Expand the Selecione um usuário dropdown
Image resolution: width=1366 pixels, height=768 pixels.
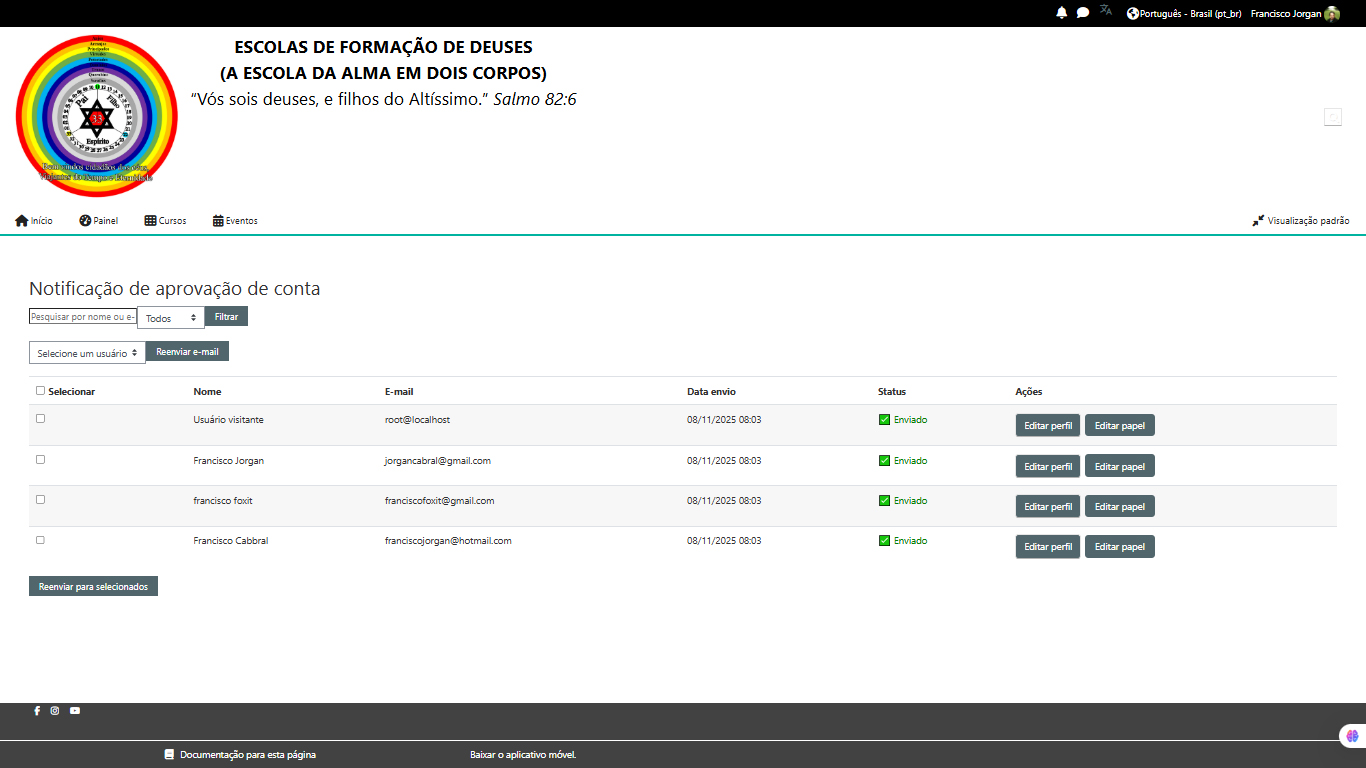[87, 353]
